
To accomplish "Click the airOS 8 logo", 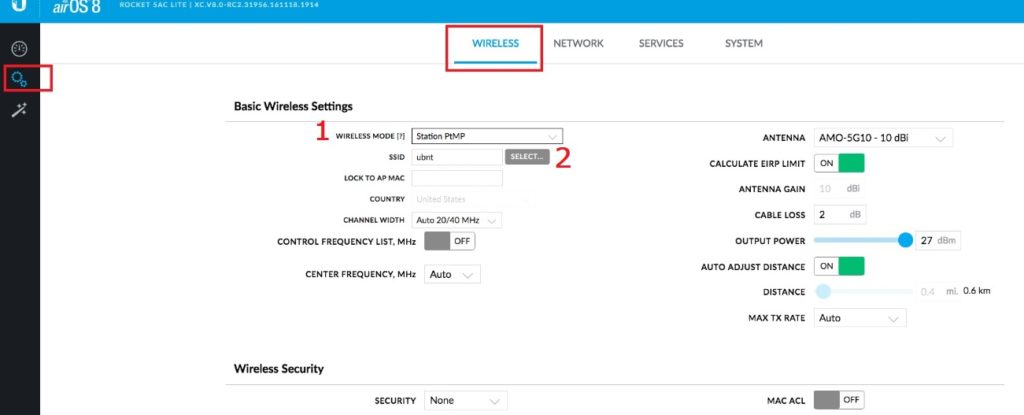I will tap(77, 8).
